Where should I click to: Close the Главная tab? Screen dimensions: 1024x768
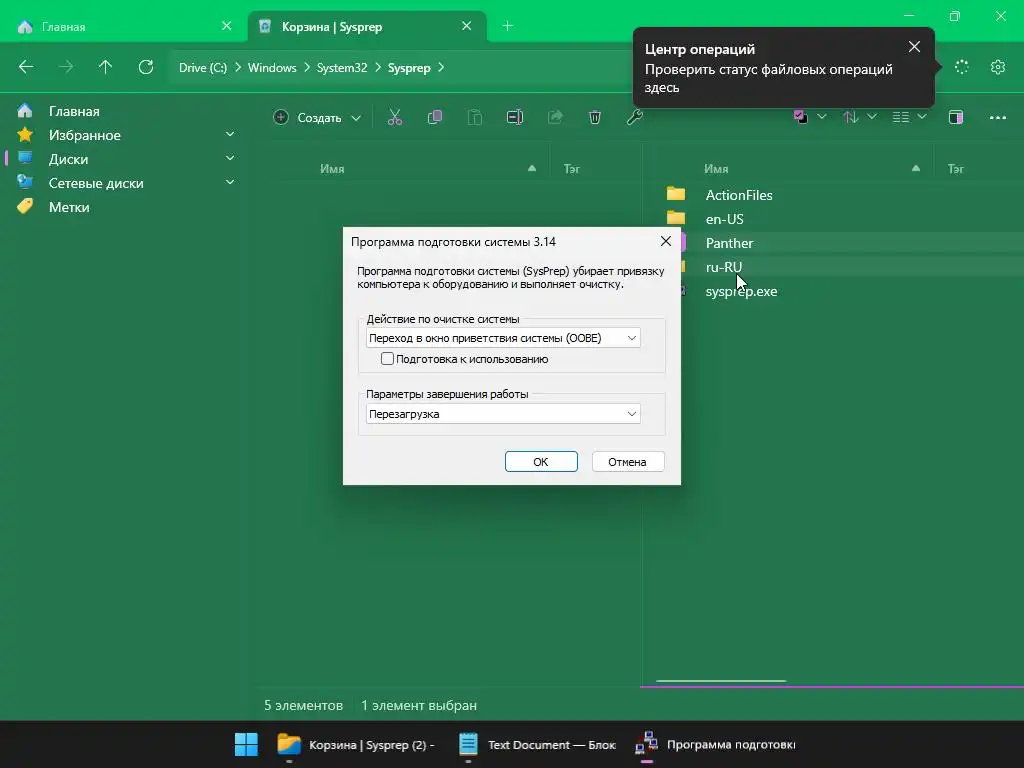227,26
